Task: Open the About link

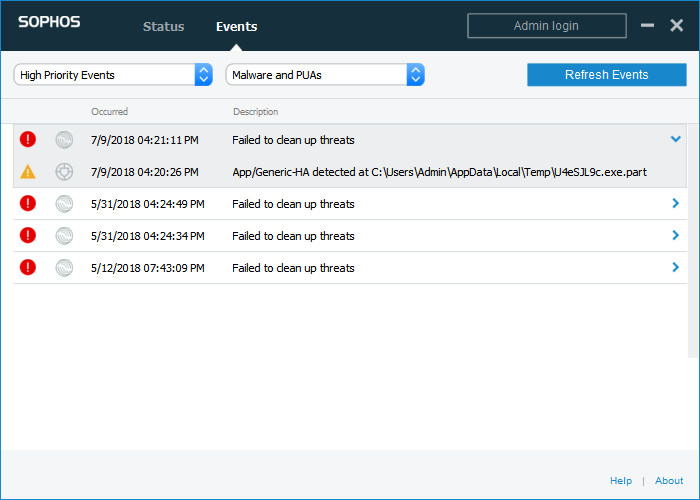Action: [669, 481]
